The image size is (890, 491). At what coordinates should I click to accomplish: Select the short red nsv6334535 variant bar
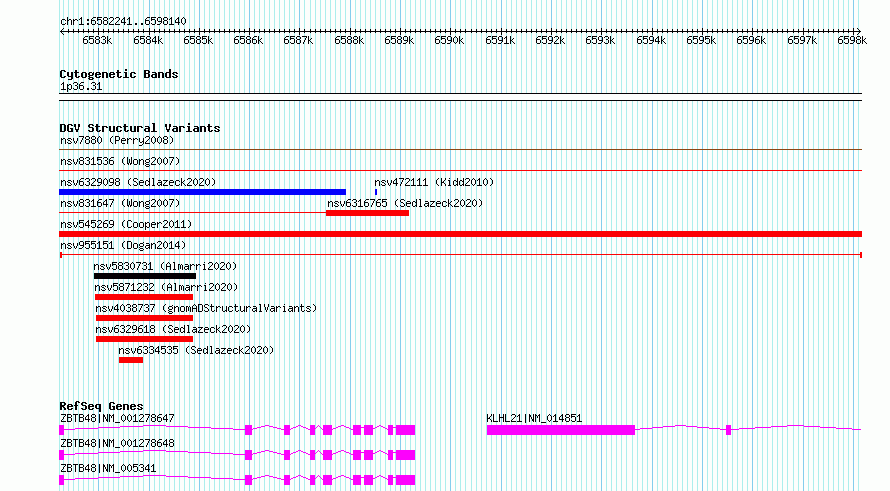[131, 360]
